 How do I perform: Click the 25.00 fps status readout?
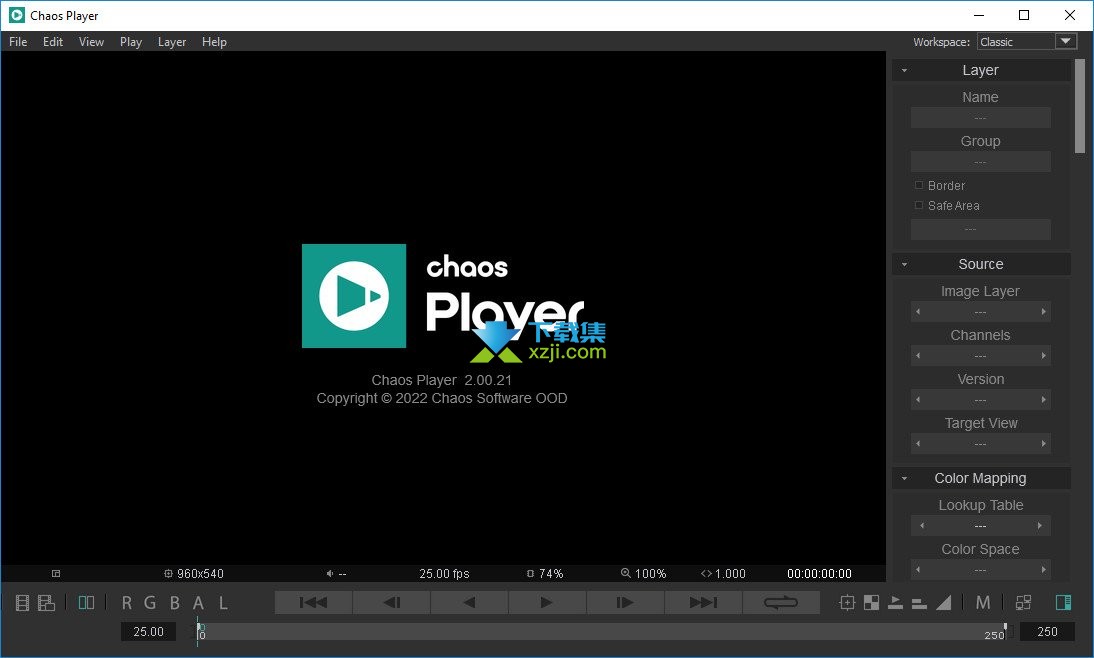coord(444,574)
